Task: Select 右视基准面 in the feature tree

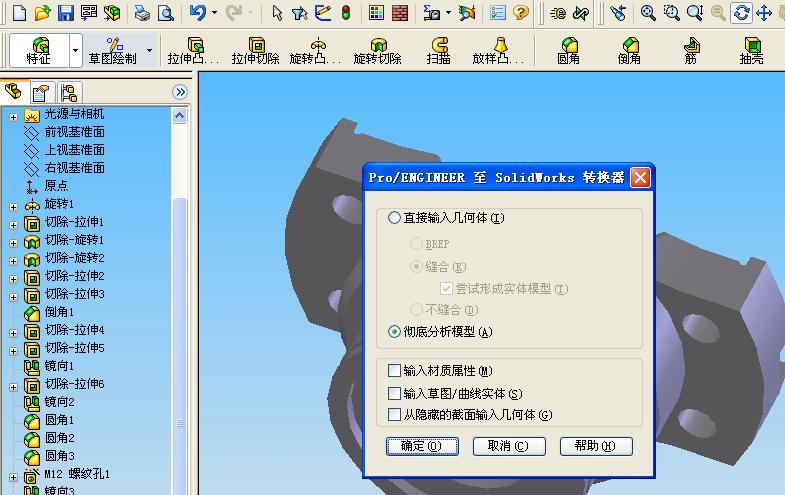Action: [x=74, y=168]
